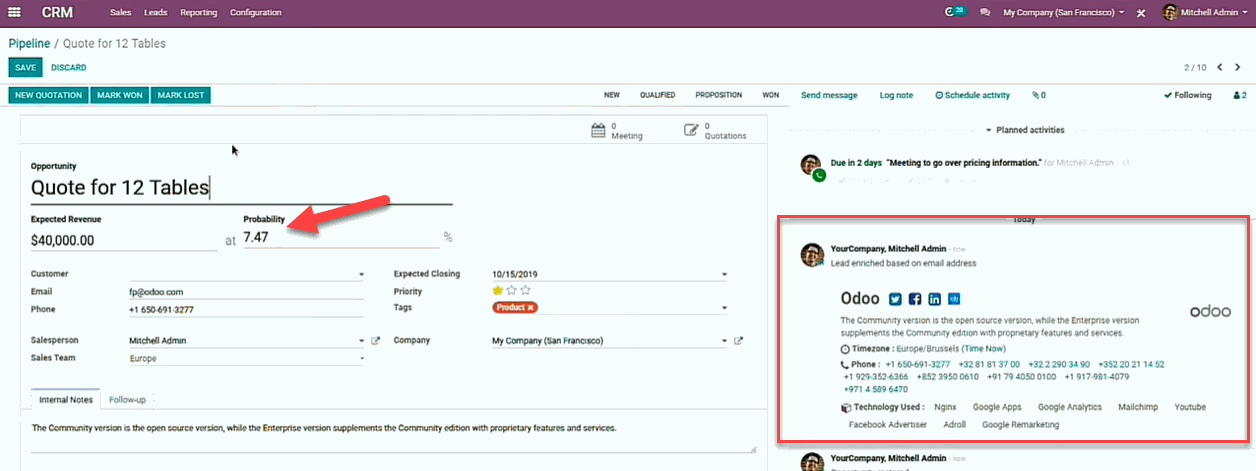1256x471 pixels.
Task: Set priority to two stars
Action: 511,291
